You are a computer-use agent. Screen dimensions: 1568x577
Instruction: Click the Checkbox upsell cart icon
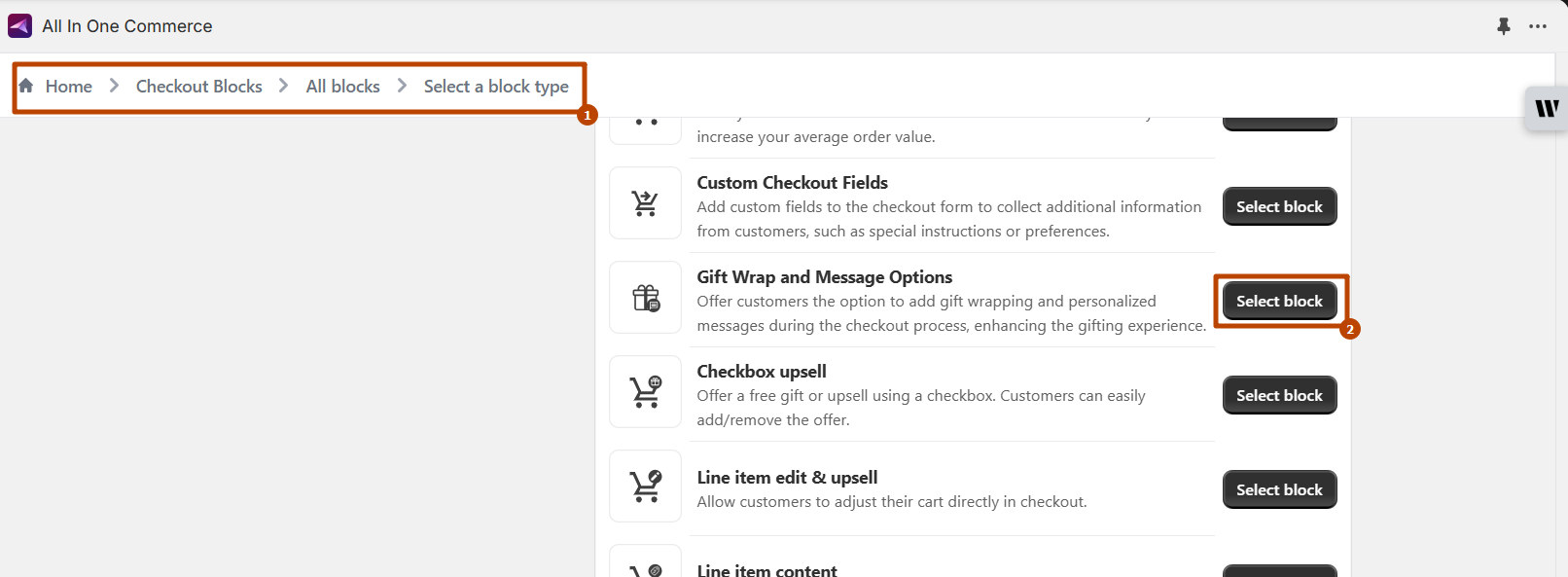[x=645, y=392]
